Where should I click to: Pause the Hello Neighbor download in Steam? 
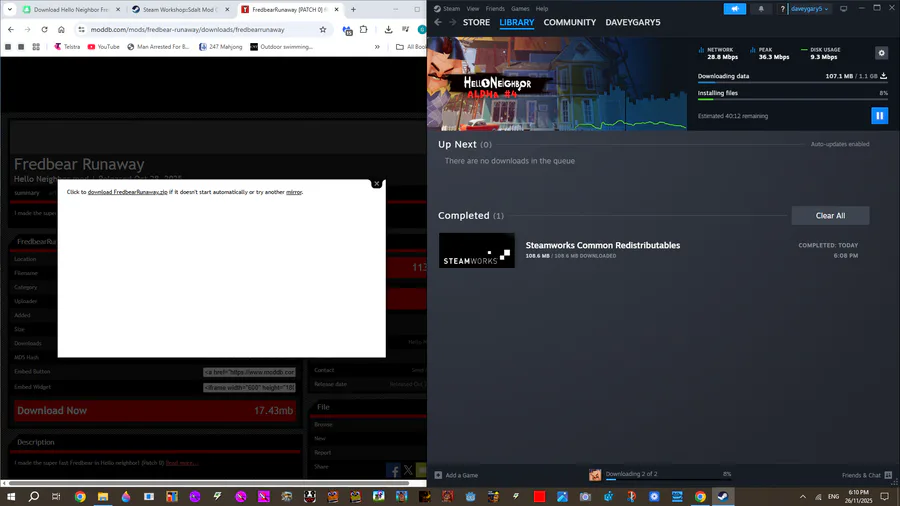pos(879,115)
